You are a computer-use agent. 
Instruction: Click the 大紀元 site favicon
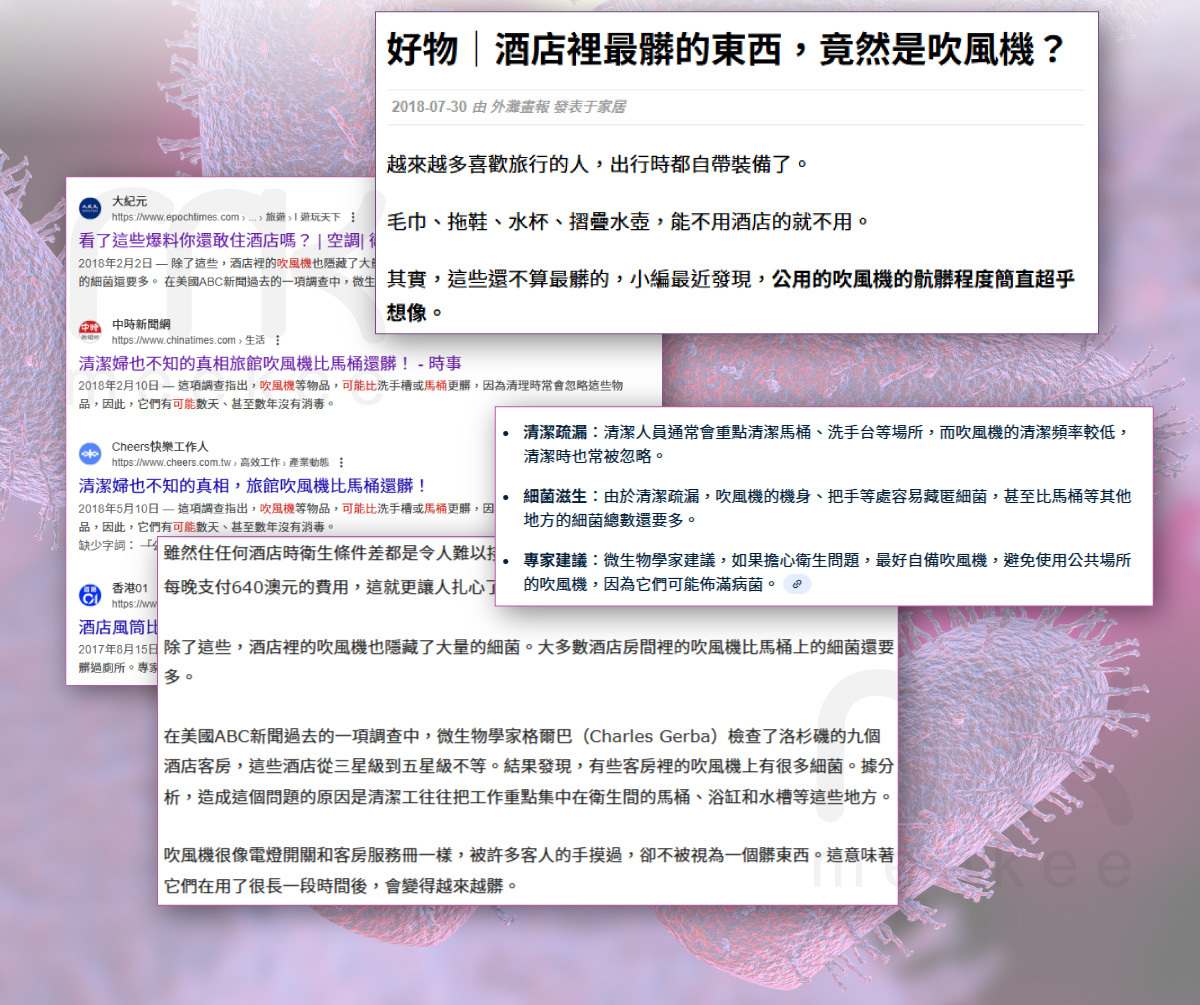(x=90, y=208)
